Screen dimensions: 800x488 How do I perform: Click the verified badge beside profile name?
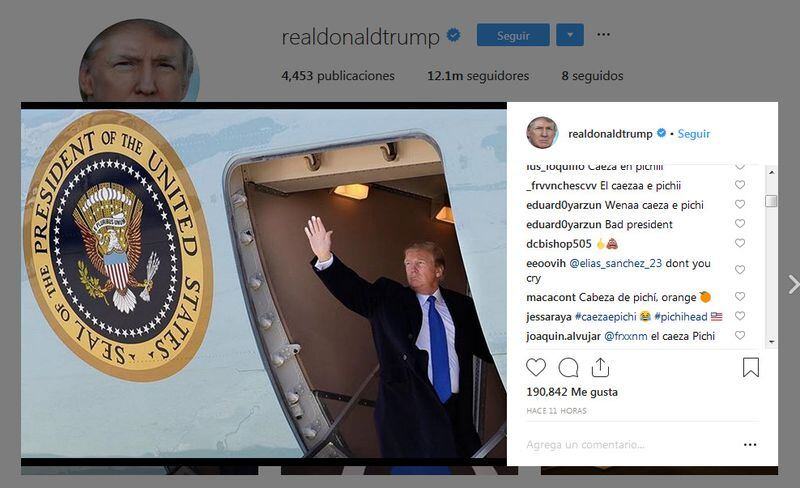454,35
